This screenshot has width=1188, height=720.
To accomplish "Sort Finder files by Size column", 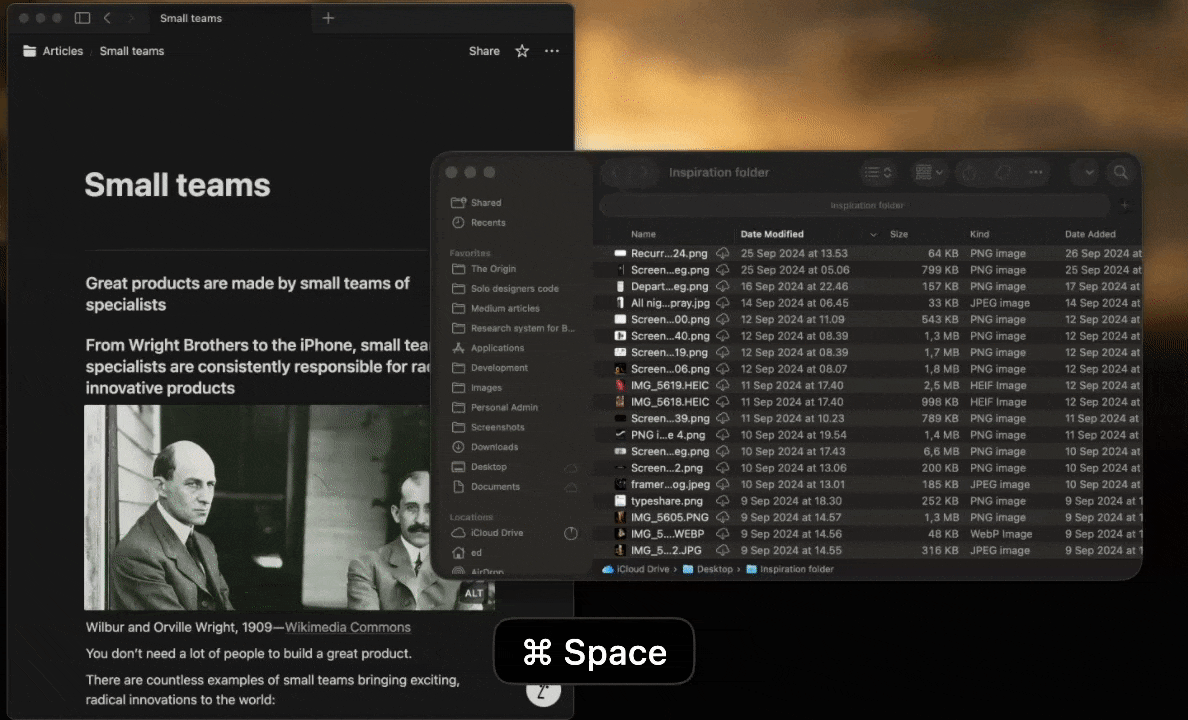I will 899,234.
